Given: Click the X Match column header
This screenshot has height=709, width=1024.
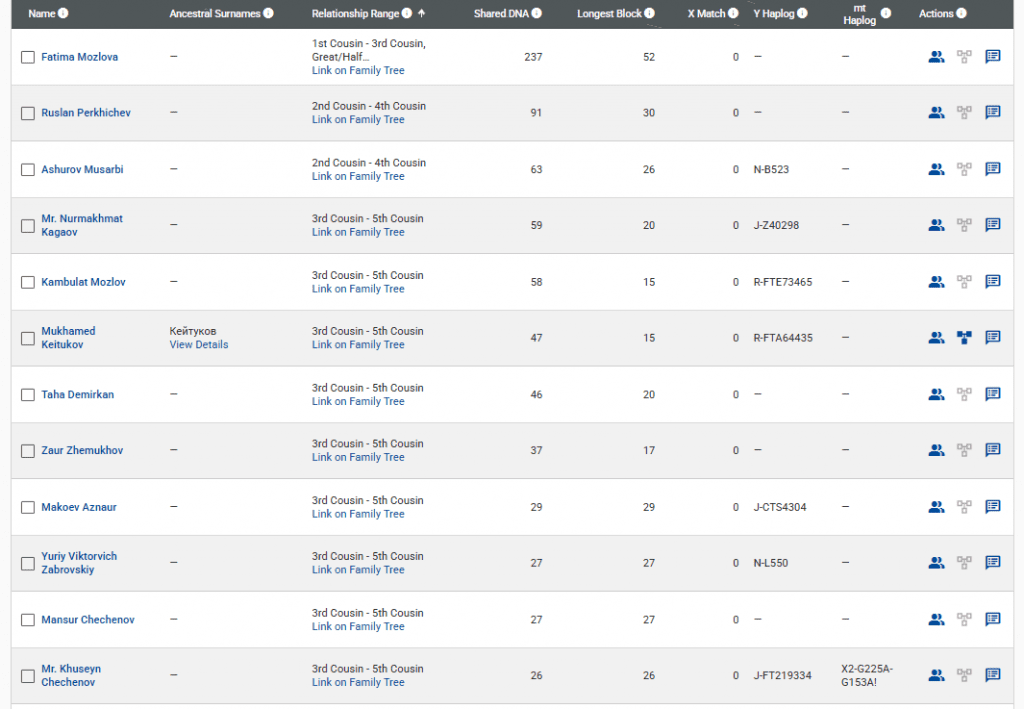Looking at the screenshot, I should pyautogui.click(x=706, y=14).
